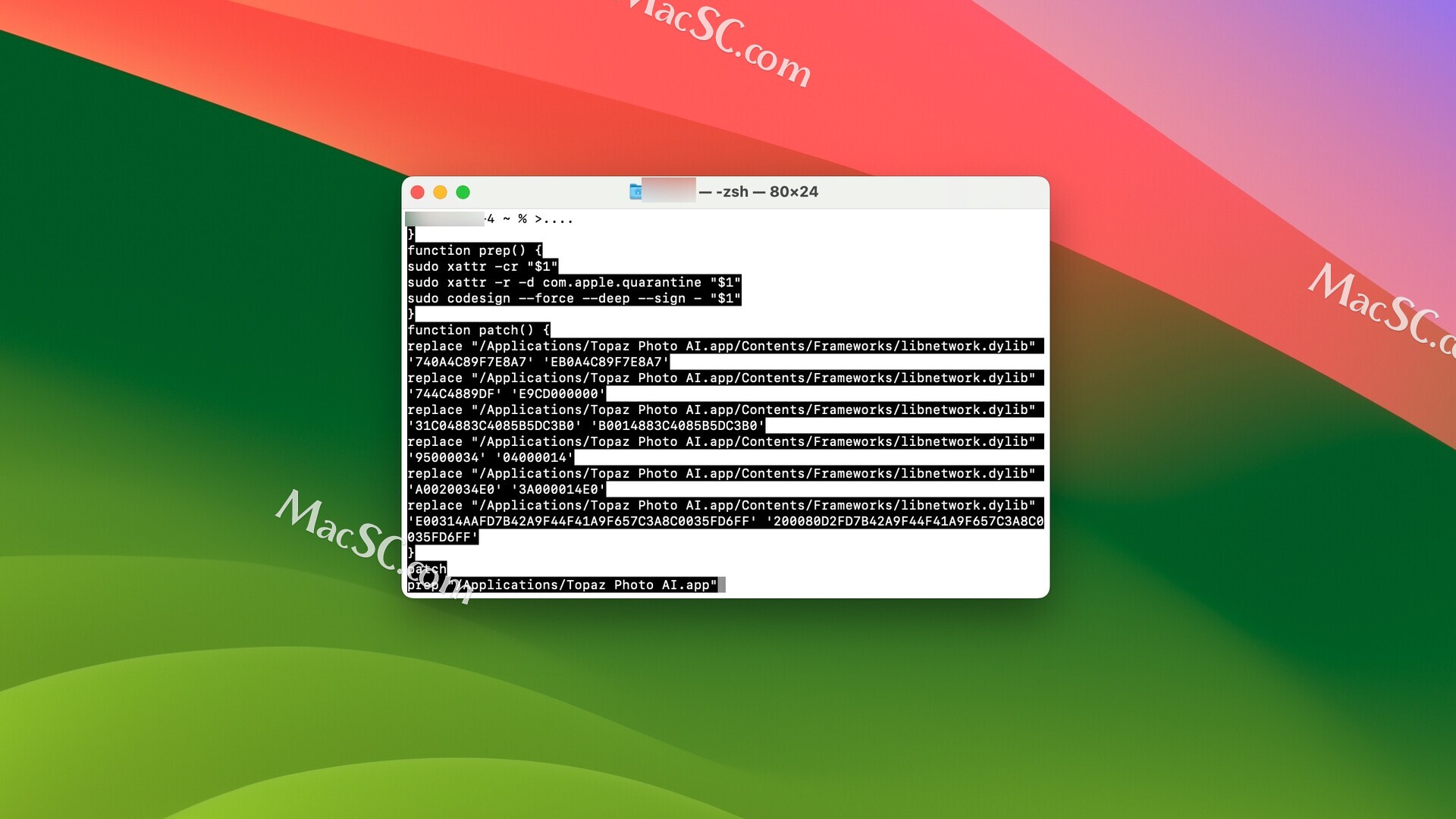The image size is (1456, 819).
Task: Click the hex value 'A0020034E0'
Action: pyautogui.click(x=454, y=489)
